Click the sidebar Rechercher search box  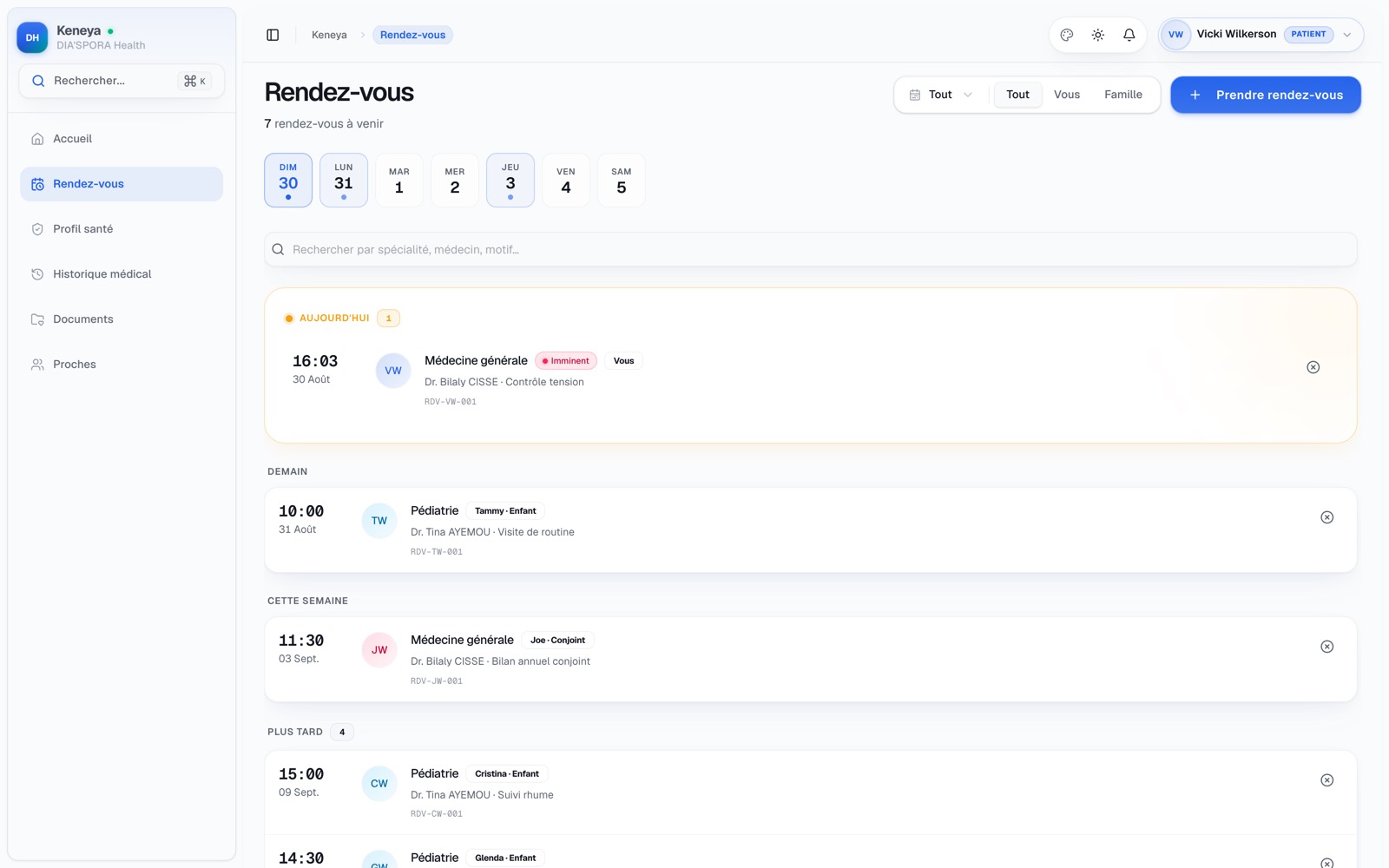(122, 81)
